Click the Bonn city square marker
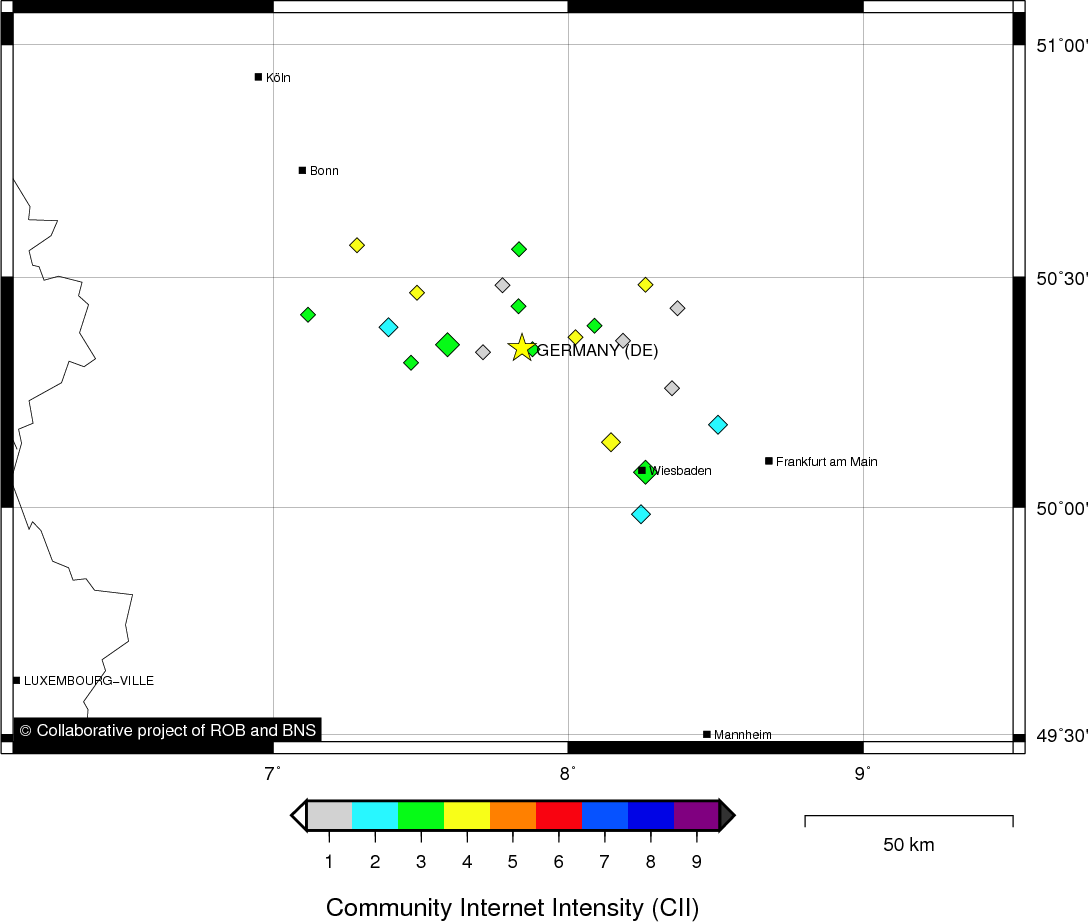This screenshot has height=922, width=1088. [x=302, y=170]
